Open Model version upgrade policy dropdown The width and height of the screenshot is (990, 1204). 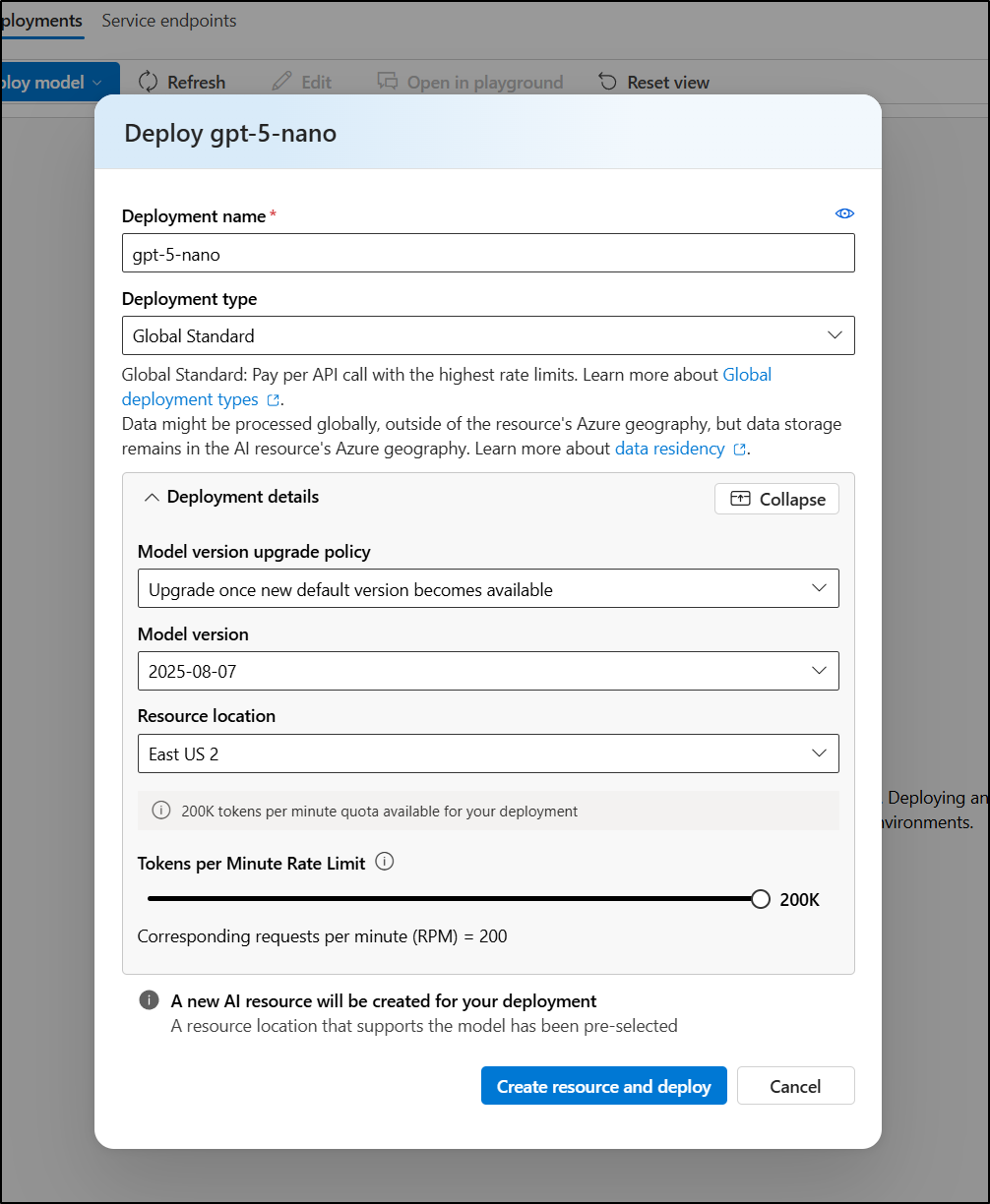[488, 588]
